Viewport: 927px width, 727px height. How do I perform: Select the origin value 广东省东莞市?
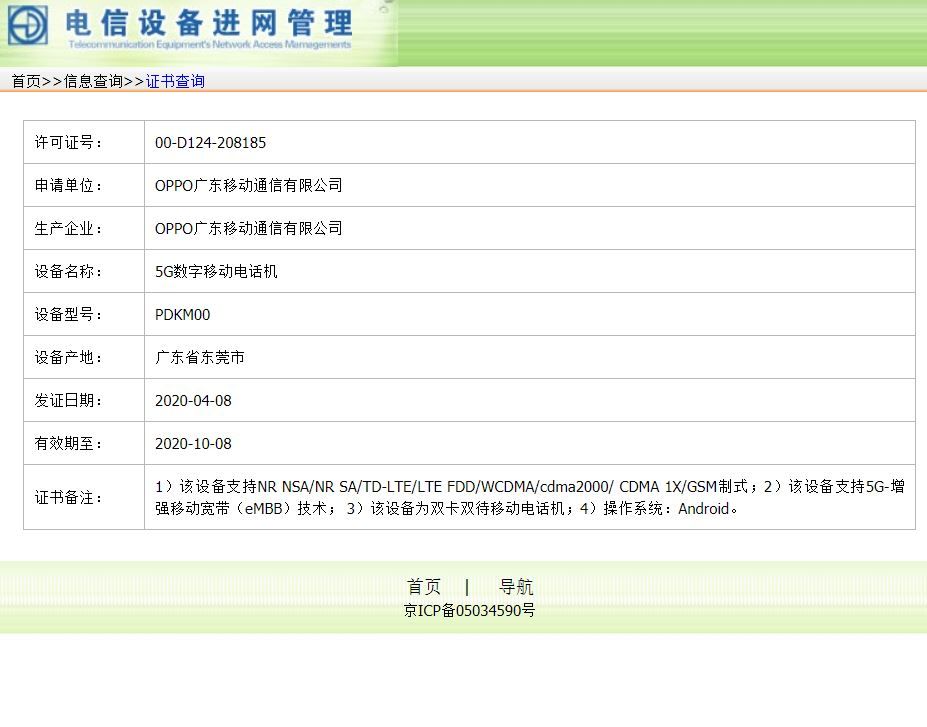click(200, 358)
